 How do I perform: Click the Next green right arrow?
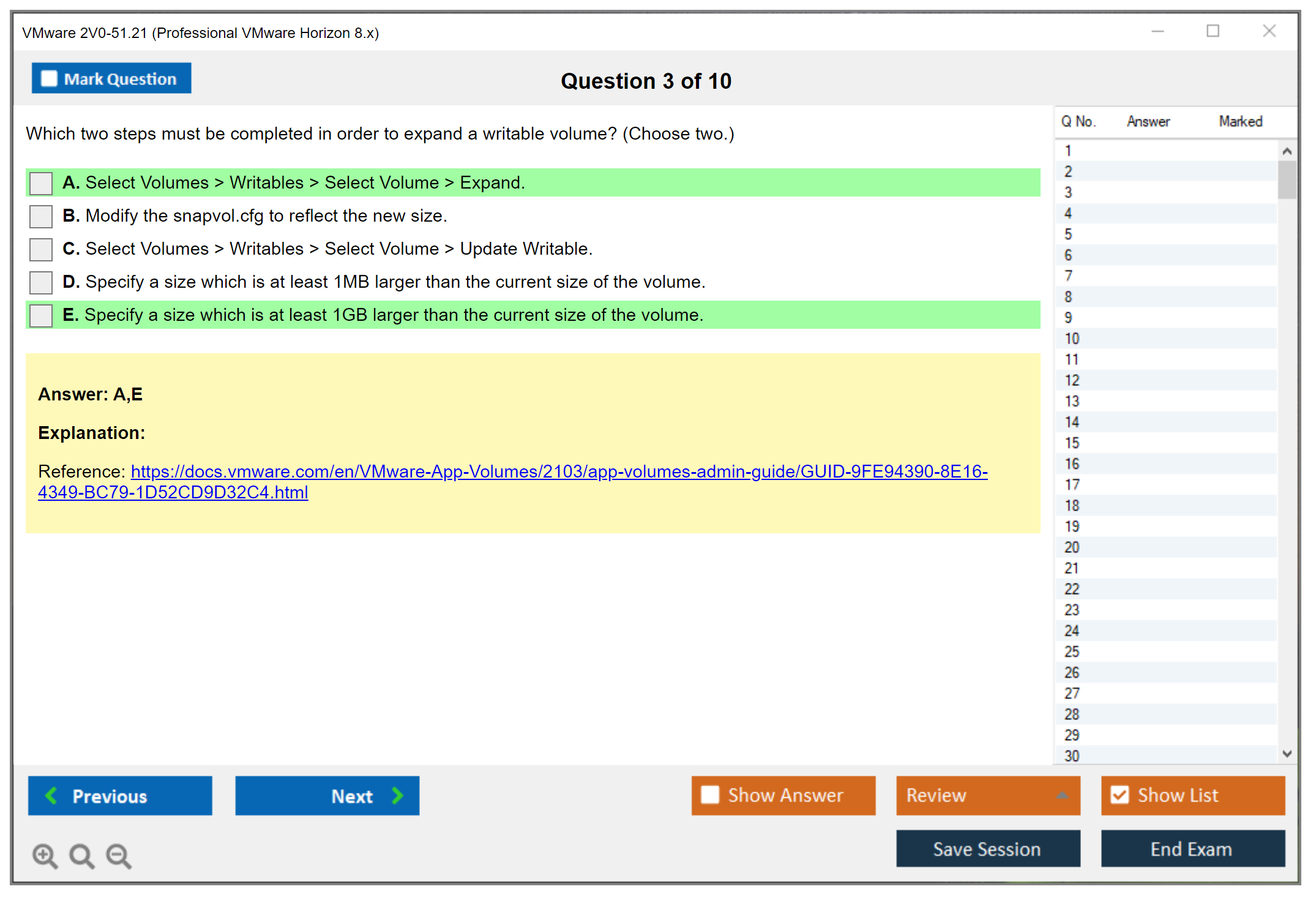(398, 795)
